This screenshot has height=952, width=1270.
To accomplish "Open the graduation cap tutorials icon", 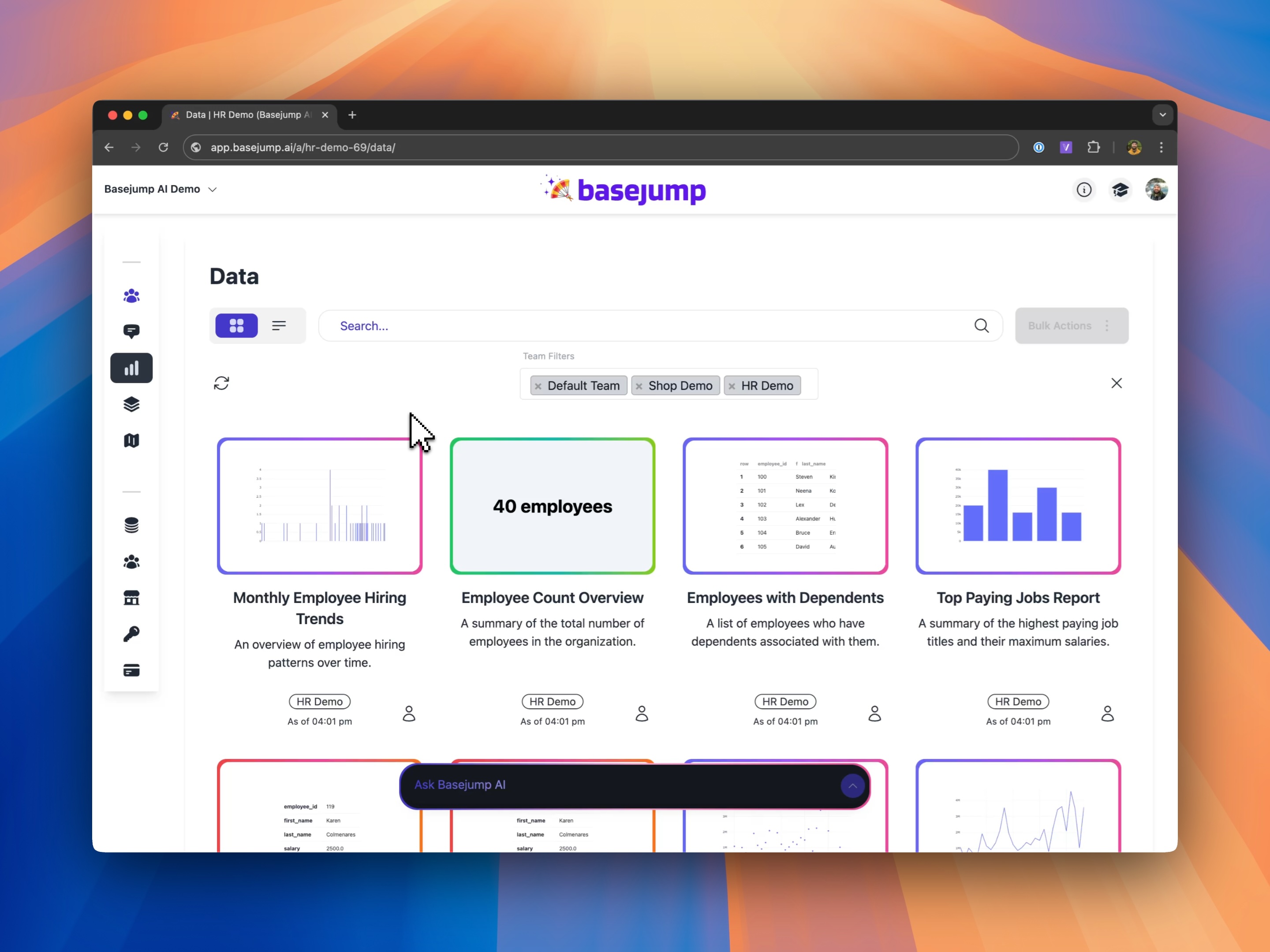I will pos(1120,190).
